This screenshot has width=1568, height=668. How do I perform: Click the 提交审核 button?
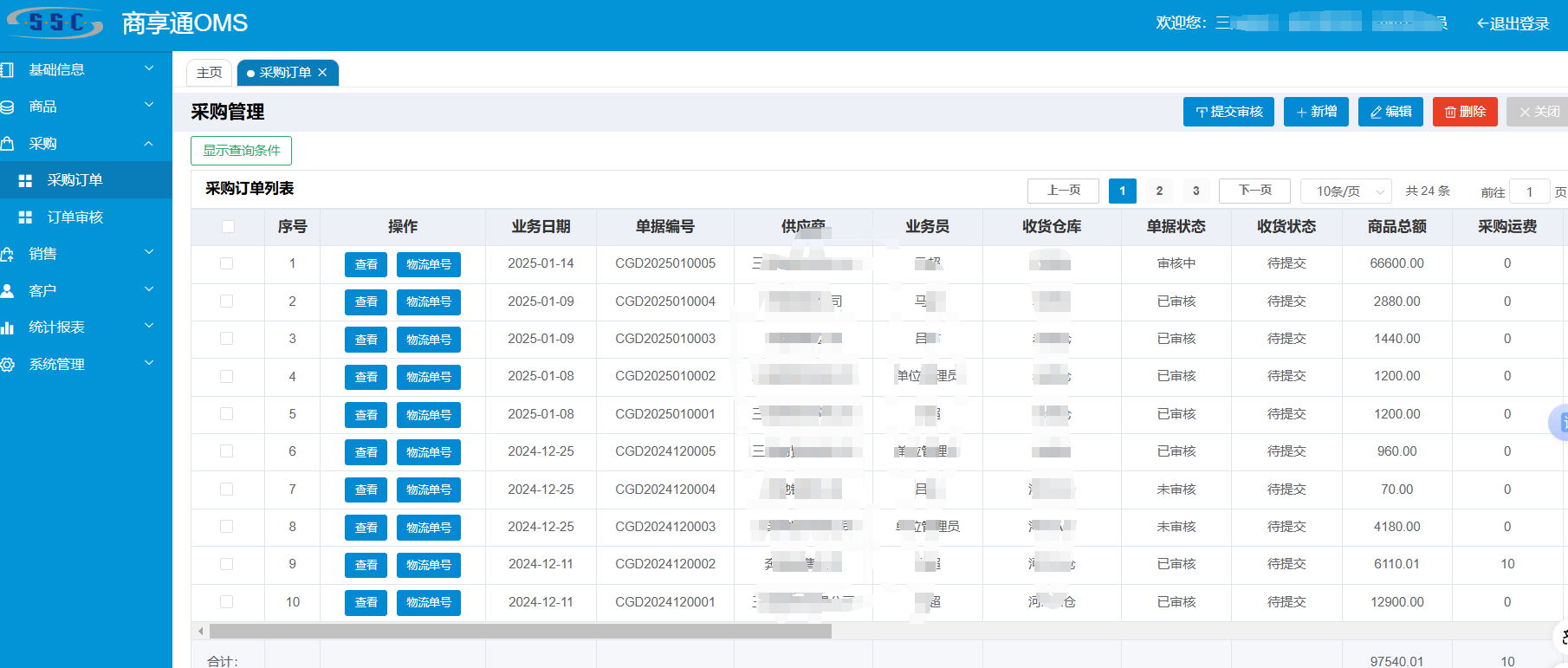(1228, 112)
